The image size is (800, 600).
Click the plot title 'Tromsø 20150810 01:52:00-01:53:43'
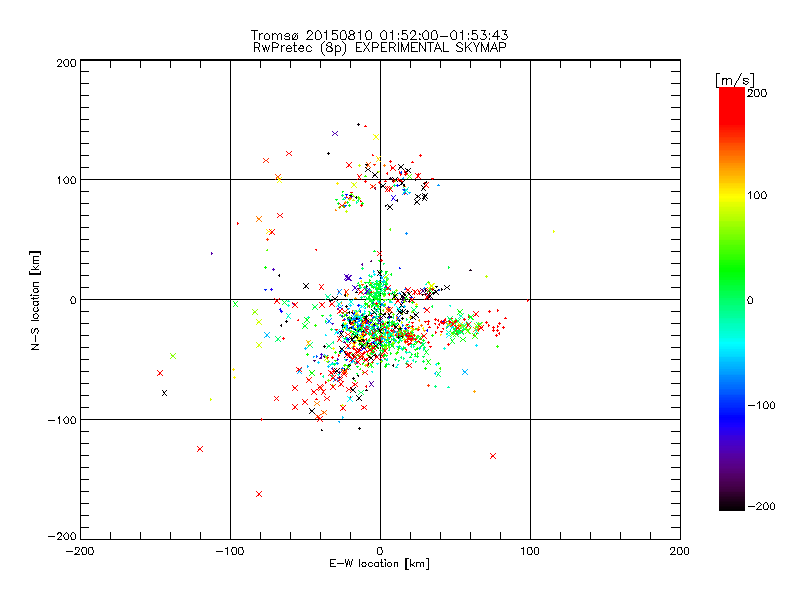(380, 35)
